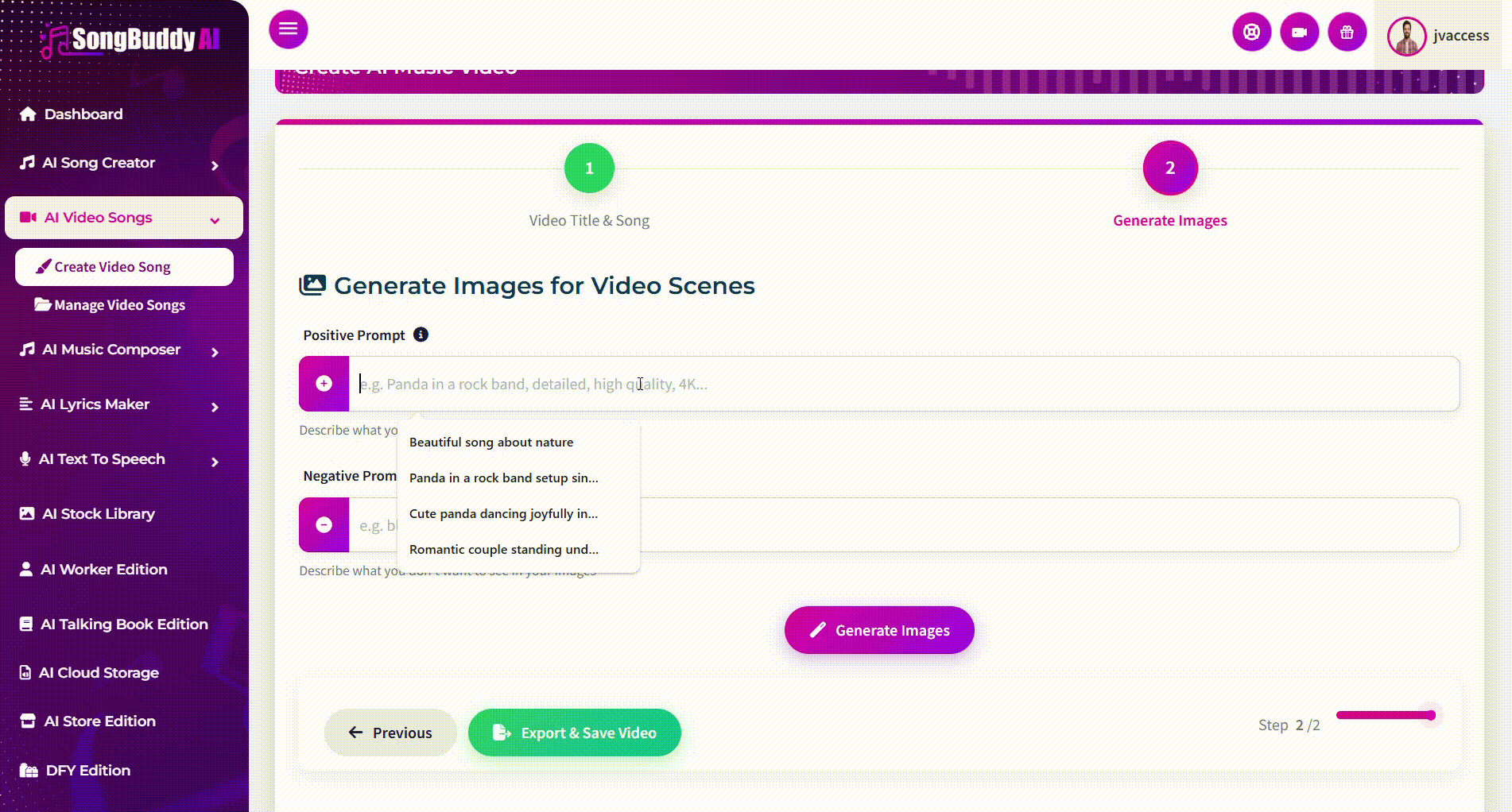
Task: Select "Beautiful song about nature" suggestion
Action: (491, 443)
